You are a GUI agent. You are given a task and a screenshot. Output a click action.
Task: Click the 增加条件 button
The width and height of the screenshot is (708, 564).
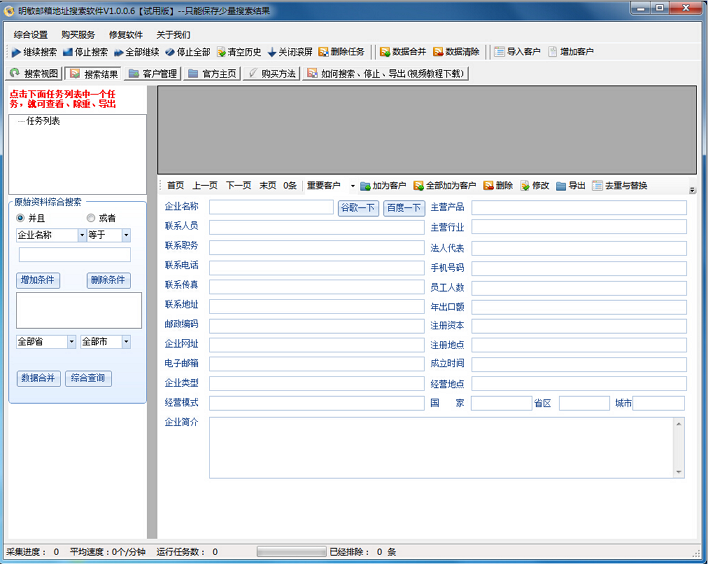pyautogui.click(x=38, y=280)
